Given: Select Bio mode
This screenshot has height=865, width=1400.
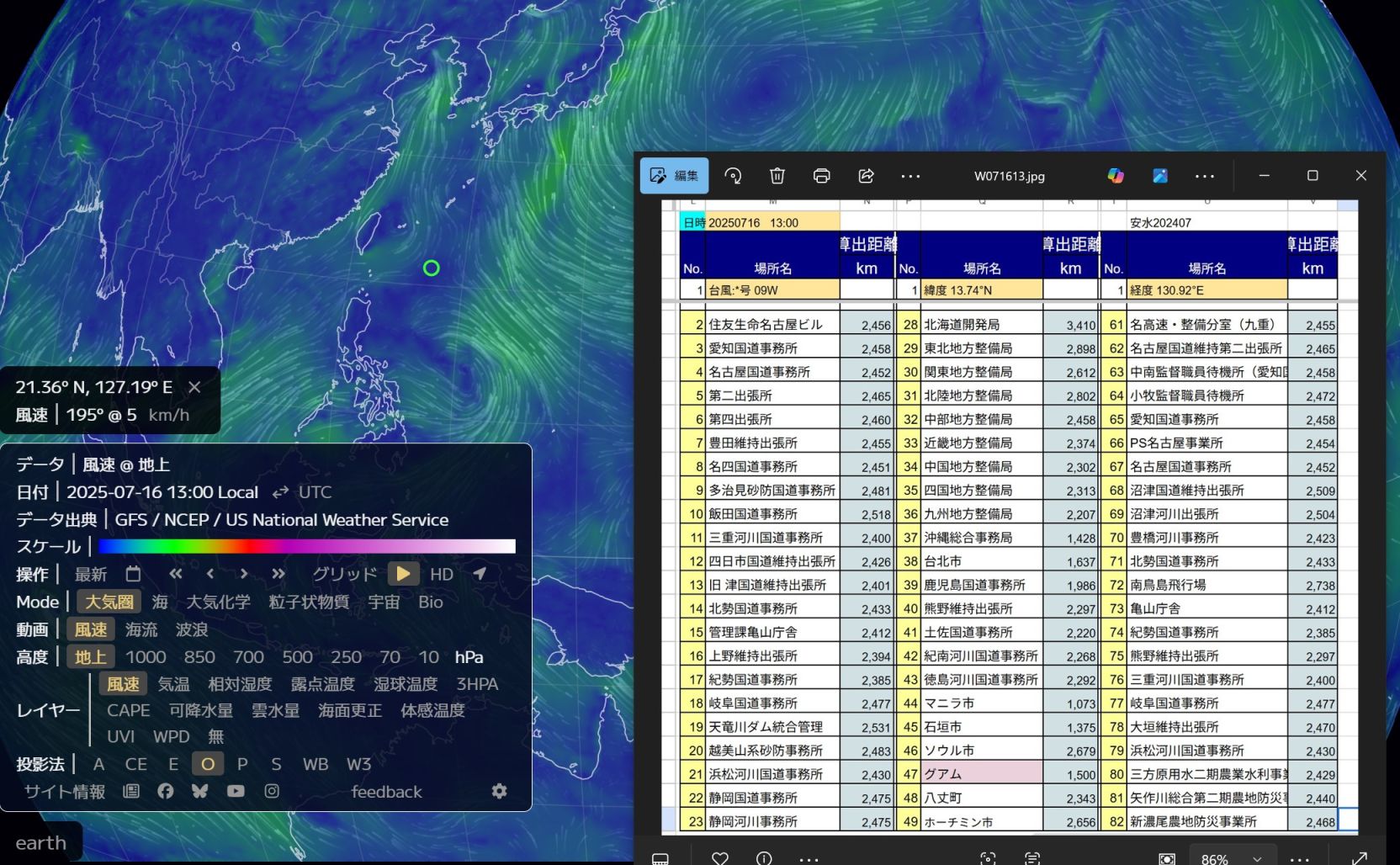Looking at the screenshot, I should [x=431, y=602].
